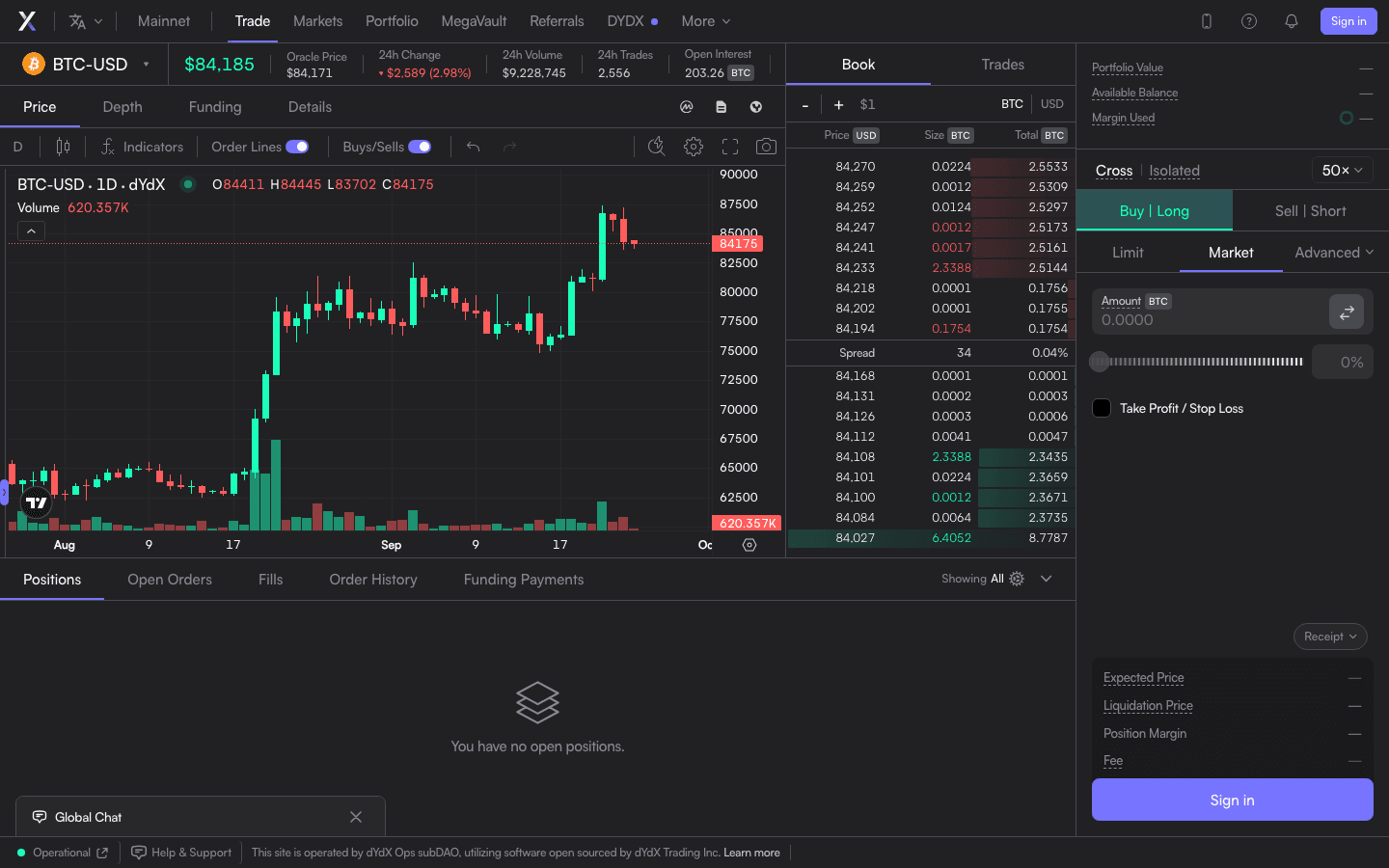Click the swap amount denomination icon
The width and height of the screenshot is (1389, 868).
tap(1347, 312)
